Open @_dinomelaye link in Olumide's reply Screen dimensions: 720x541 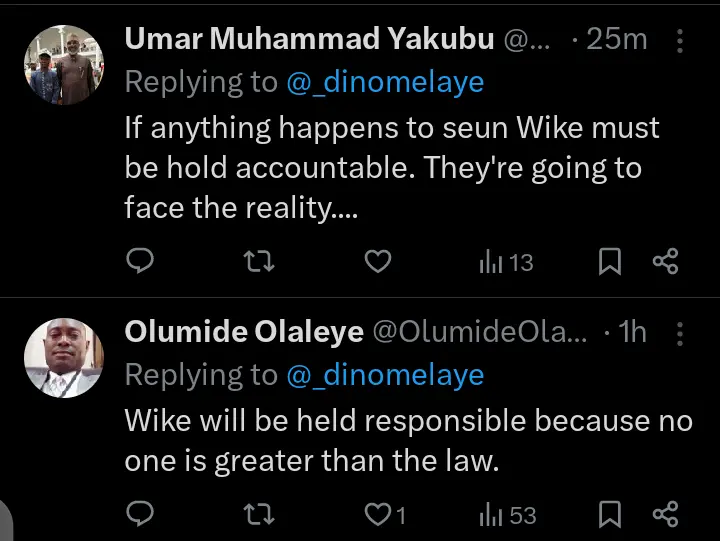point(385,375)
